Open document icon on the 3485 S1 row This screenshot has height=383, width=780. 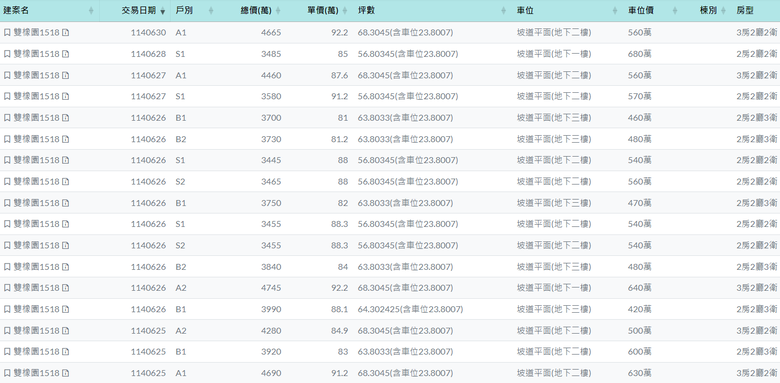pos(66,54)
